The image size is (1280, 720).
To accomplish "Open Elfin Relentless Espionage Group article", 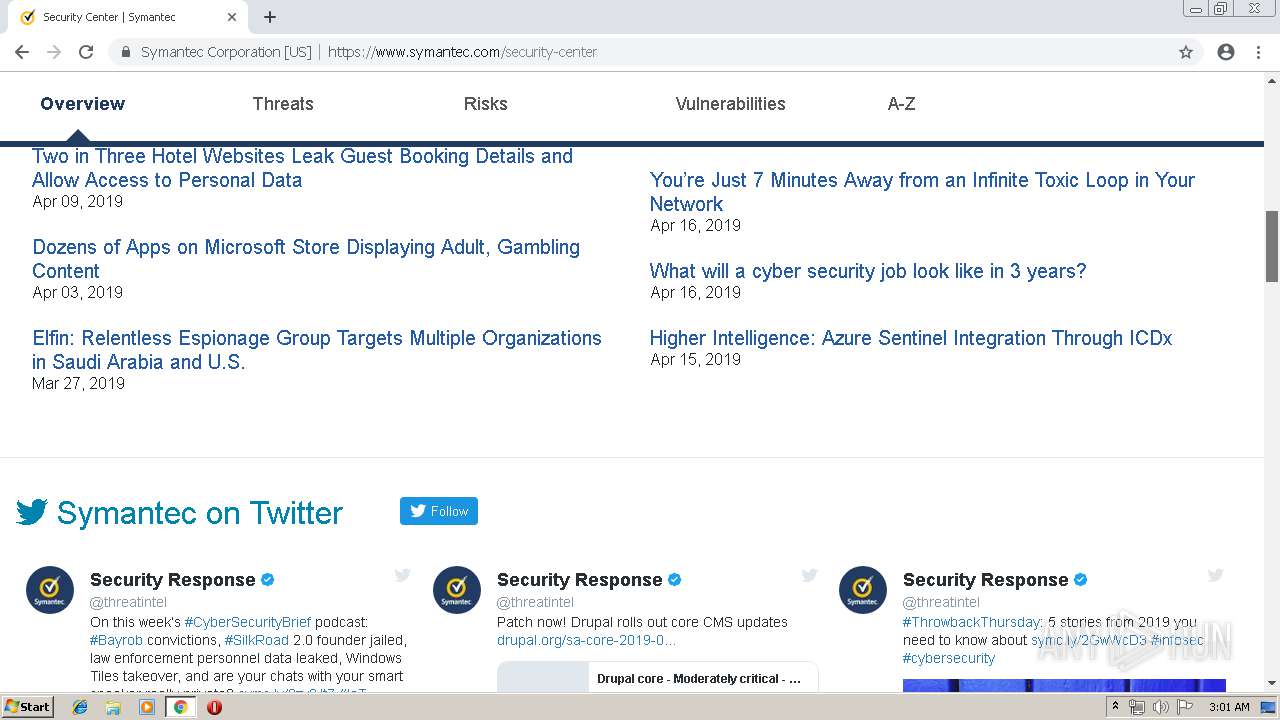I will point(317,350).
